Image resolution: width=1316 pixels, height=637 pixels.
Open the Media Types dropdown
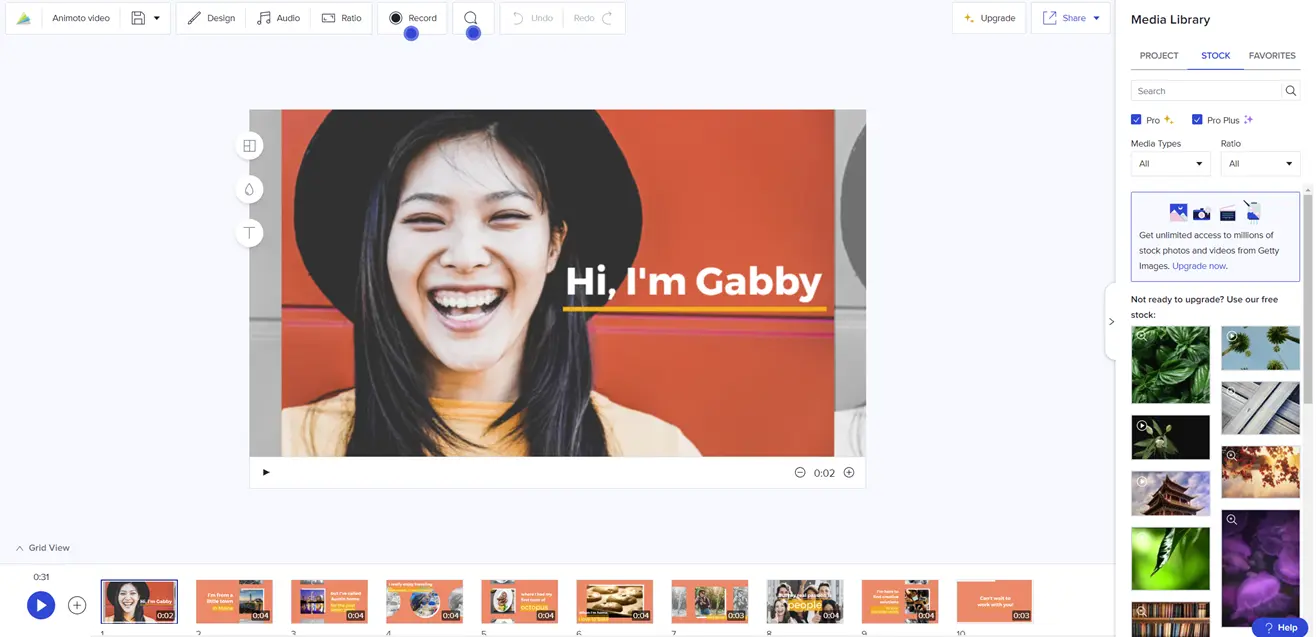click(1171, 164)
